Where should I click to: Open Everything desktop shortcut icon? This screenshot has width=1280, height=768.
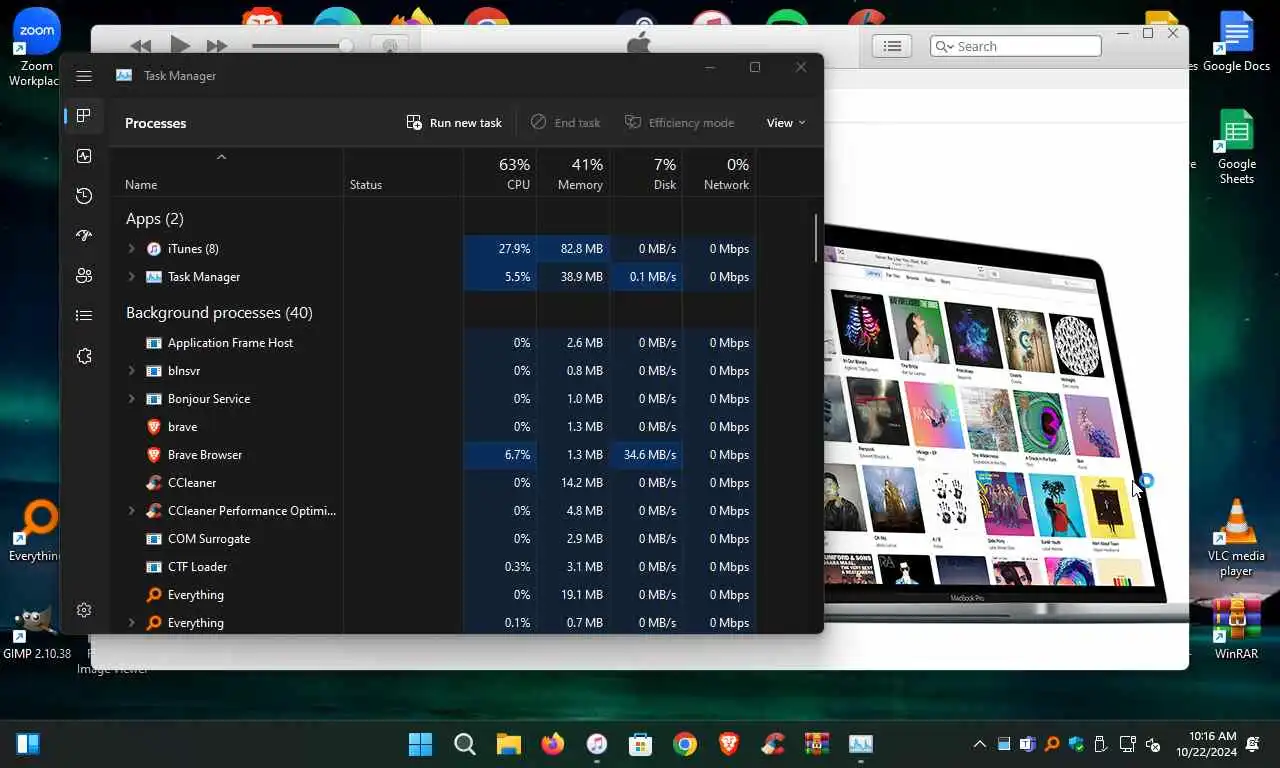37,531
